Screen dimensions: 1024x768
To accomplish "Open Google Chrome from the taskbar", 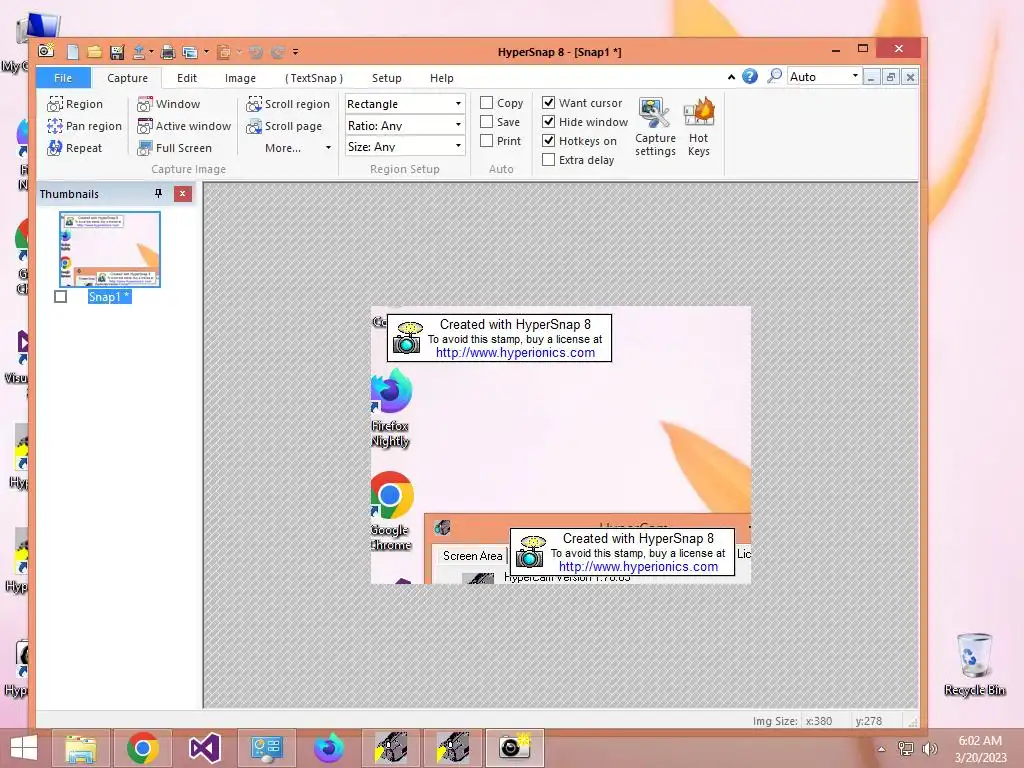I will pos(143,748).
